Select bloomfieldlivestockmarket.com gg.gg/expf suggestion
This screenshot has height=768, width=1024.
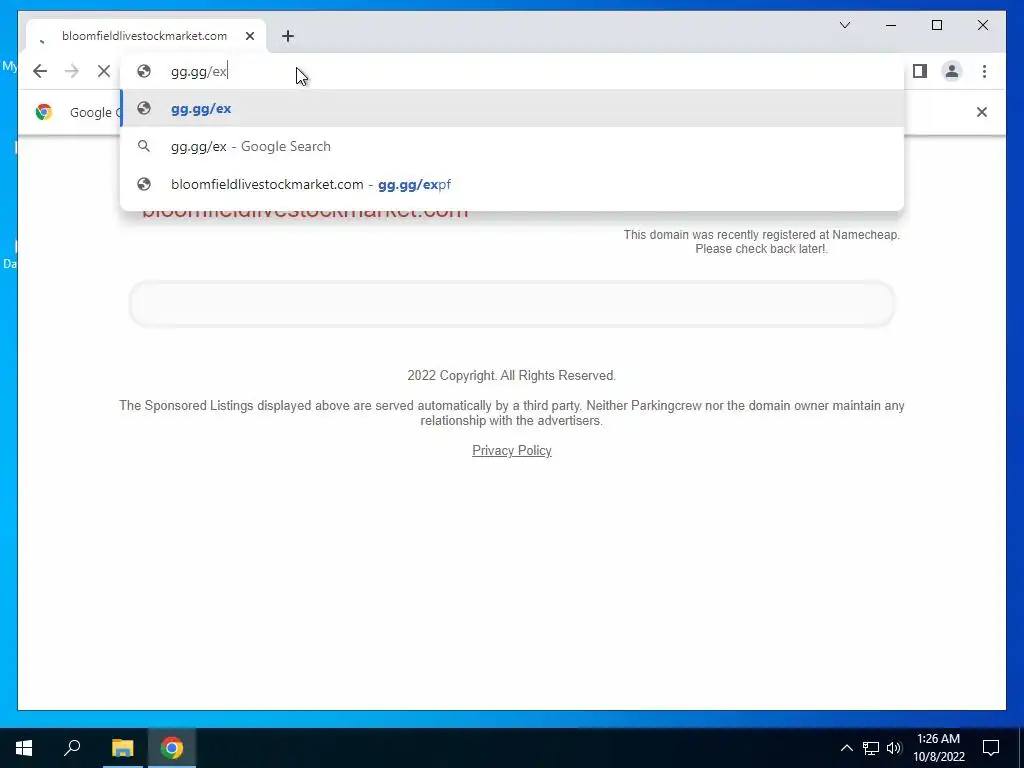[512, 184]
